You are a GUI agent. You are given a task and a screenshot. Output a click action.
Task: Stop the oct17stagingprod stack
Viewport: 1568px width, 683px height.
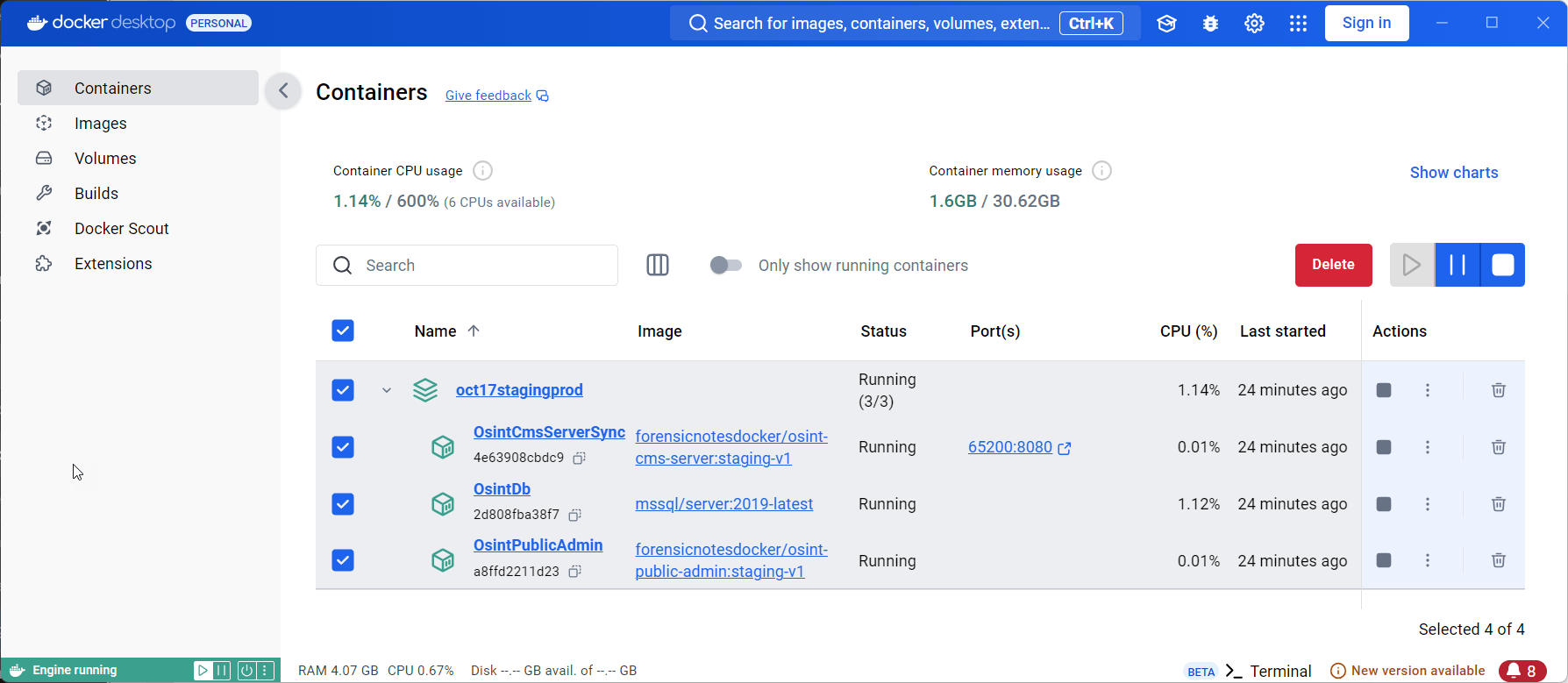[1384, 390]
